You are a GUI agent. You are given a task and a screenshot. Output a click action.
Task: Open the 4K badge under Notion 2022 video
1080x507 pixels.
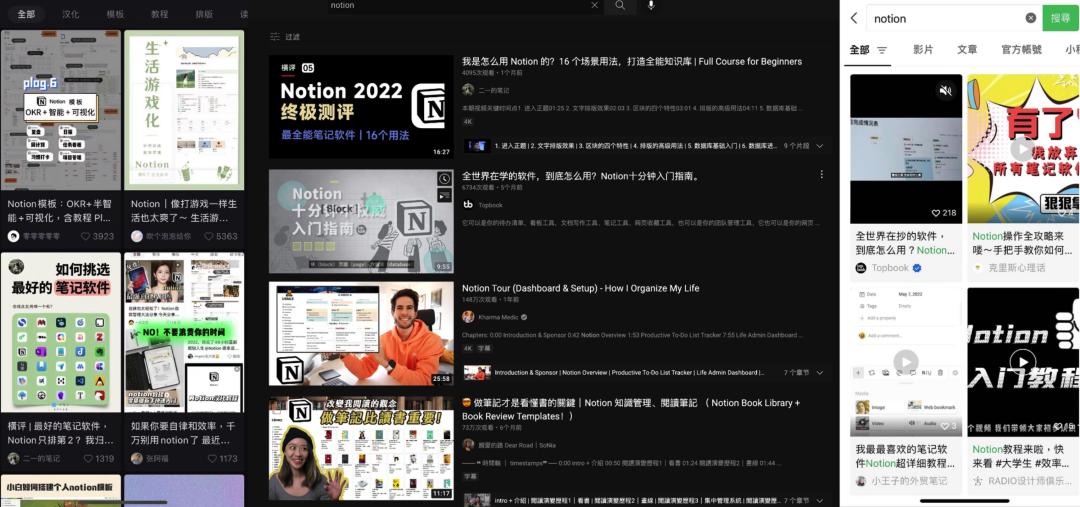click(468, 121)
